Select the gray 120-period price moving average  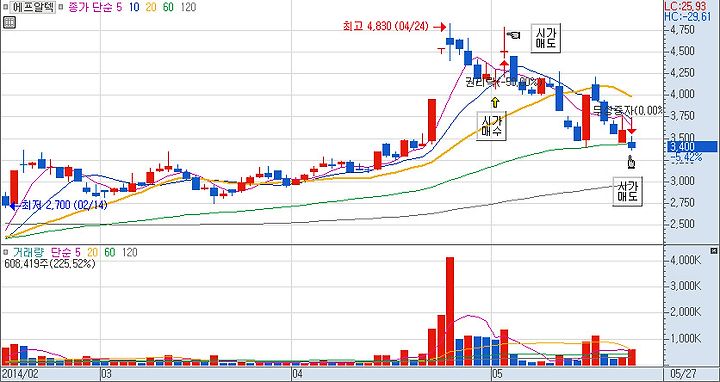tap(188, 7)
